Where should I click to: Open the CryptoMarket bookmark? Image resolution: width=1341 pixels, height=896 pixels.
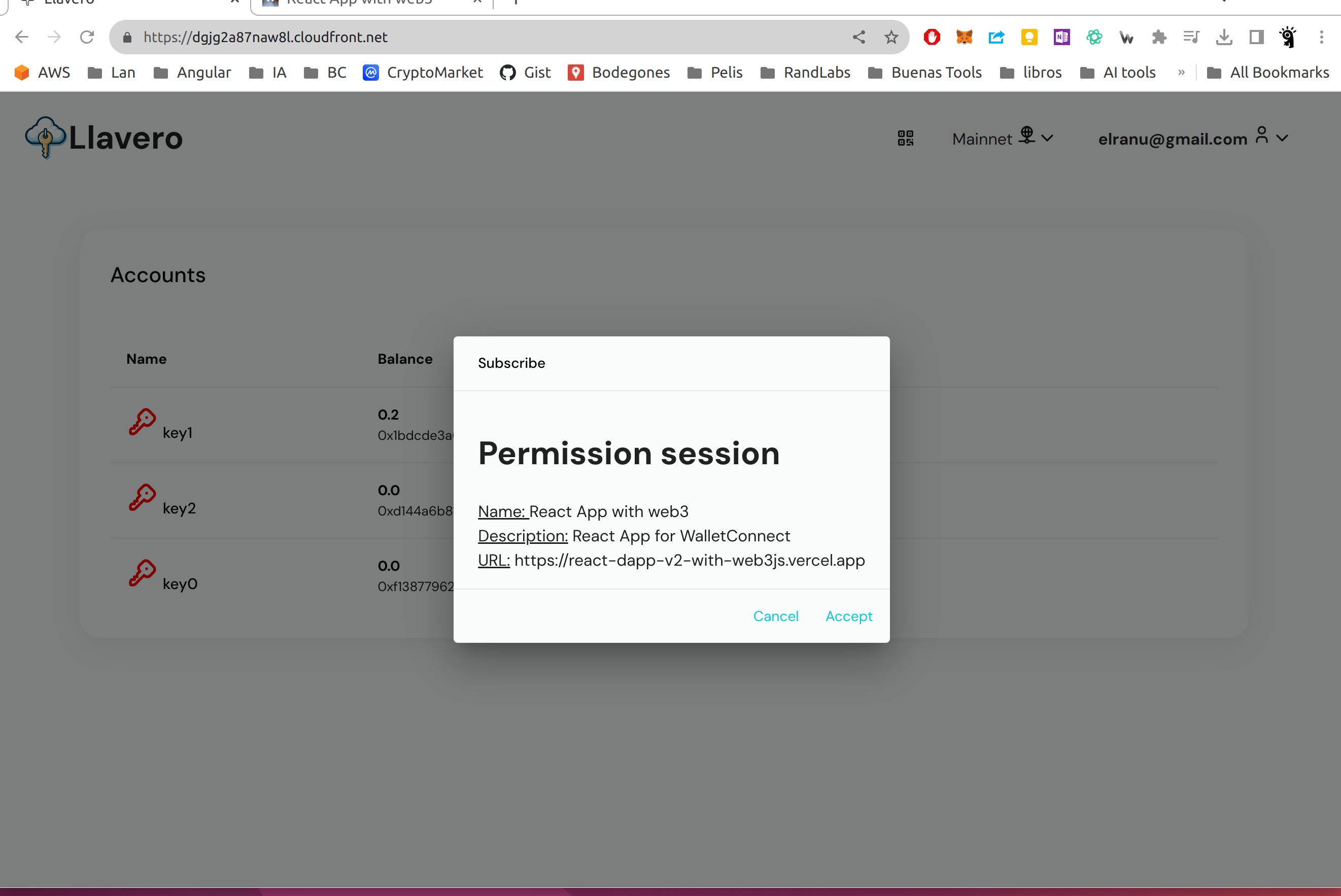click(423, 73)
